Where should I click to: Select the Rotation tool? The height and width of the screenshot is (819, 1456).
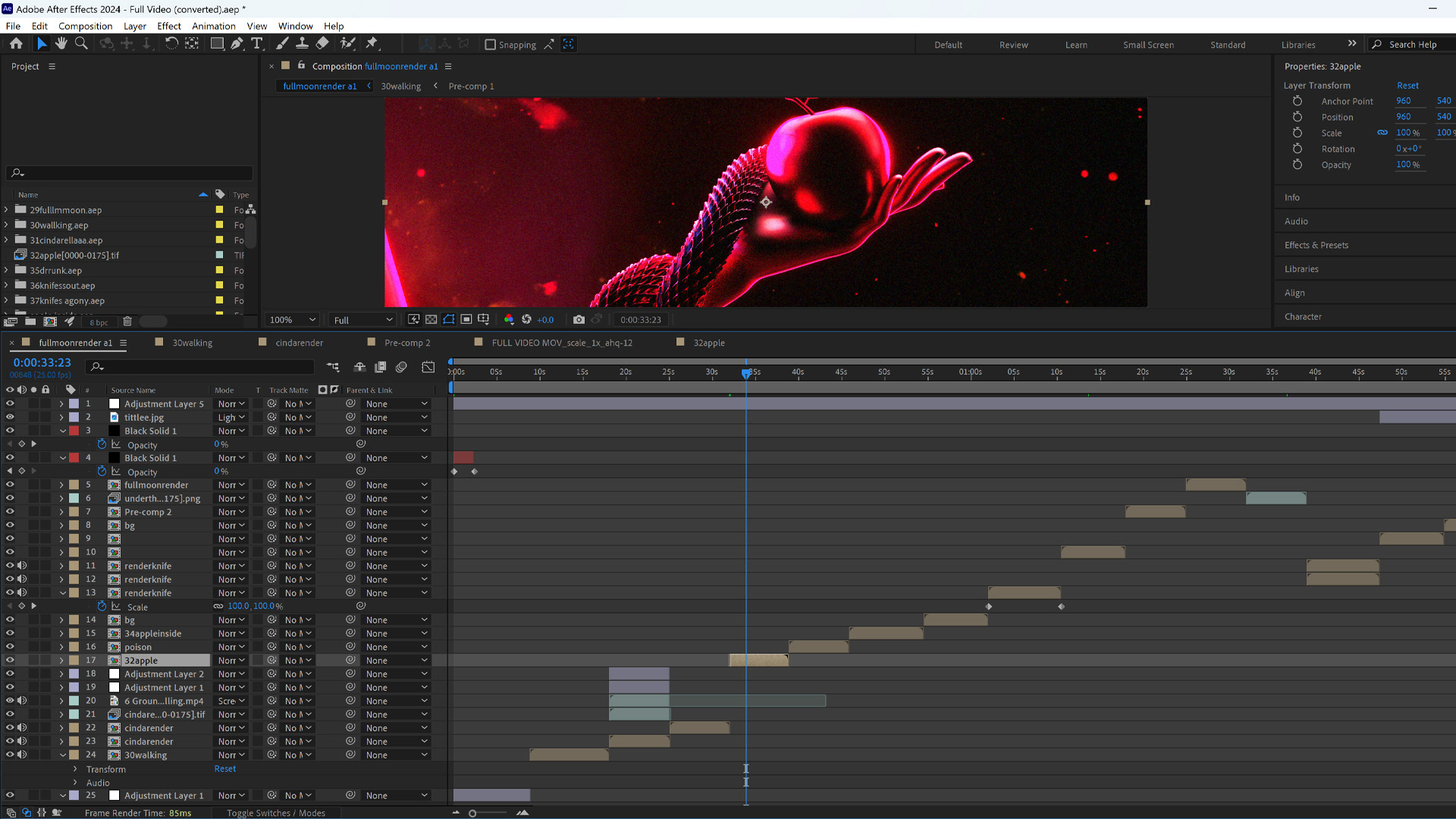(171, 44)
